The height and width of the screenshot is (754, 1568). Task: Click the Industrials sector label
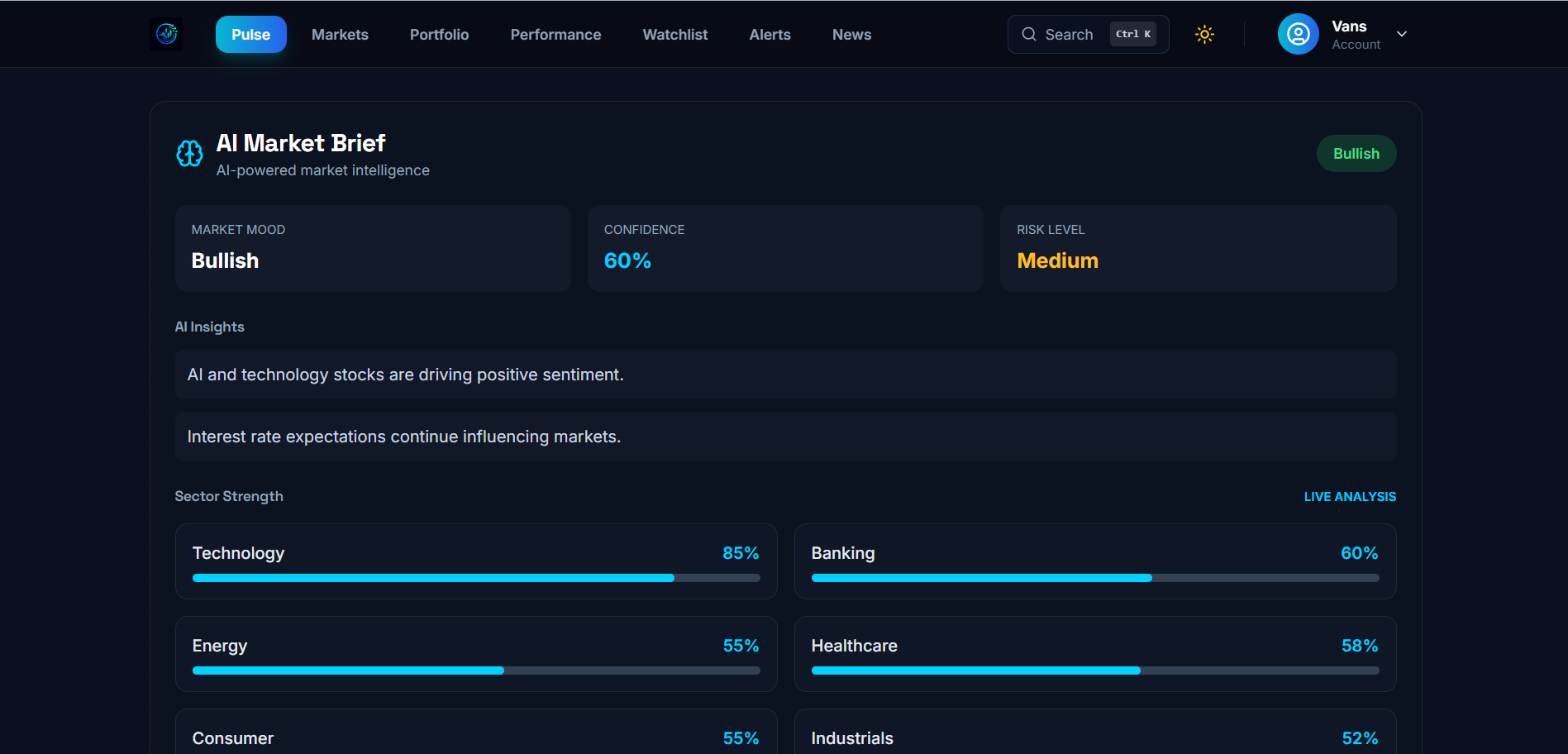(852, 738)
